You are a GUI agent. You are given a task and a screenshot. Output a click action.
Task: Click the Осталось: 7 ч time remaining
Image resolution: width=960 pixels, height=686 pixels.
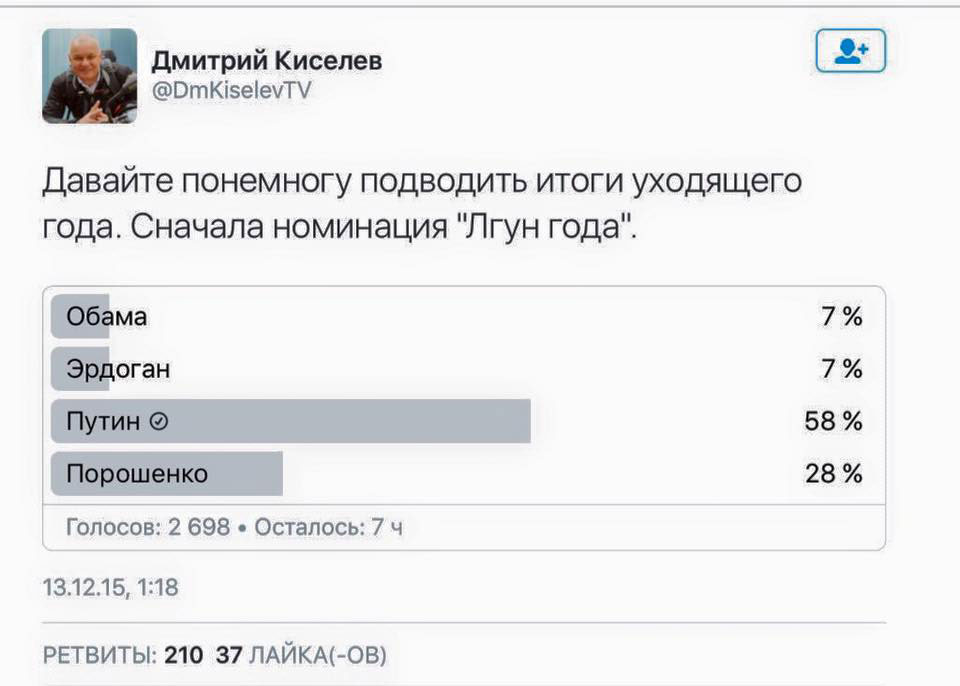coord(329,526)
